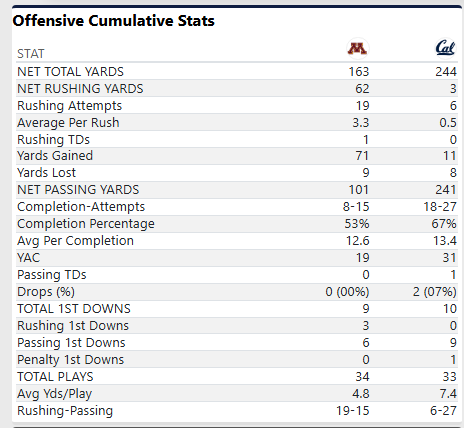The height and width of the screenshot is (428, 464).
Task: Click Cal's 18-27 Completion-Attempts value
Action: (x=440, y=207)
